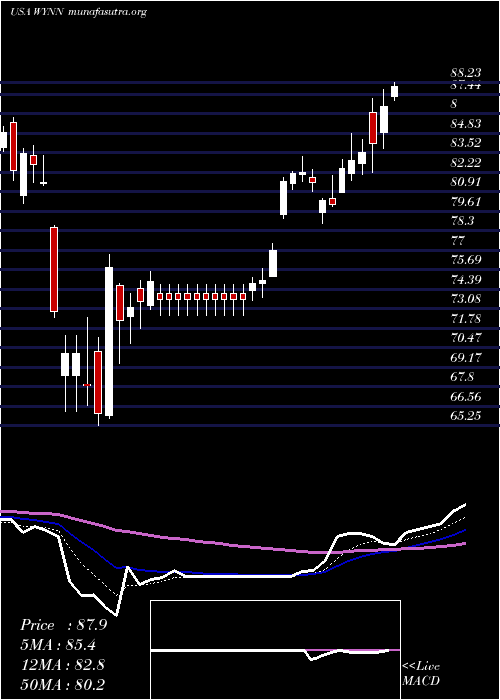
Task: Click the 84.83 price axis label
Action: point(465,124)
